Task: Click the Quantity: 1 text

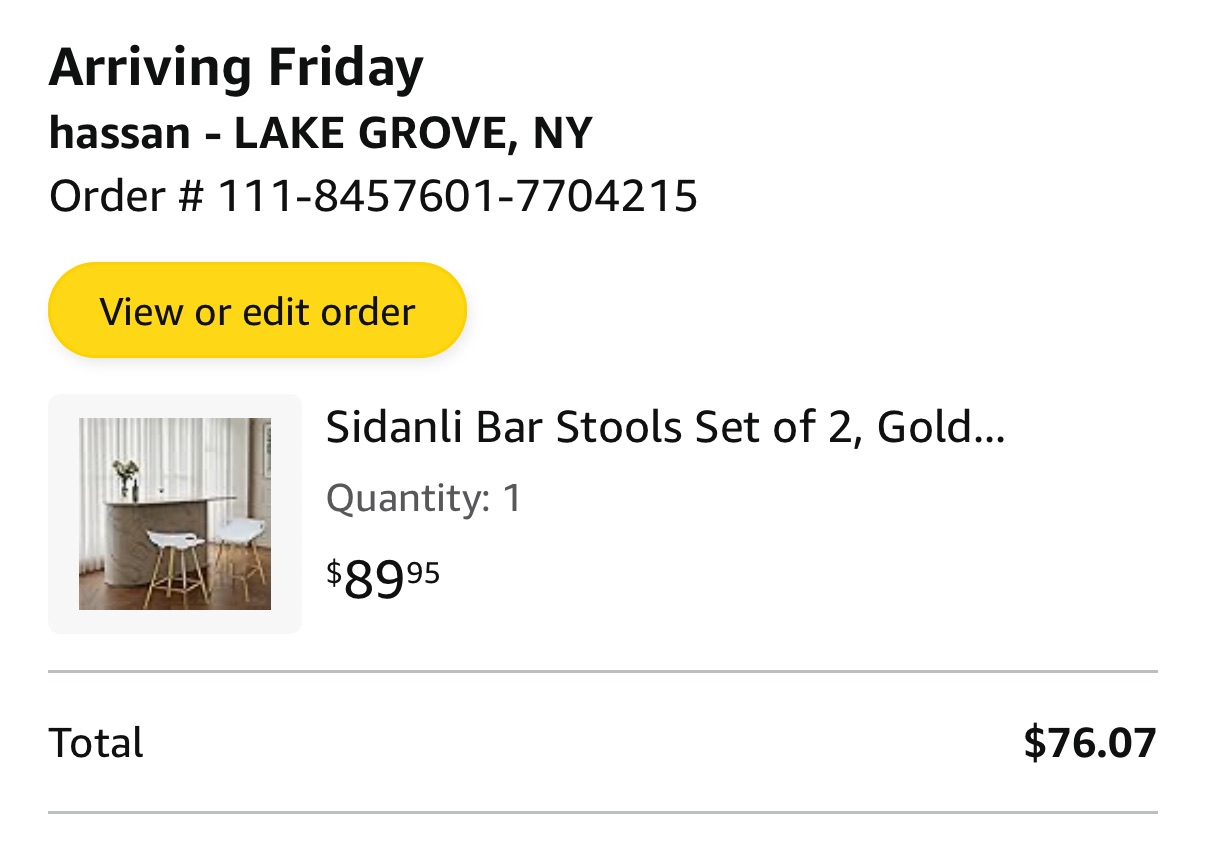Action: (423, 497)
